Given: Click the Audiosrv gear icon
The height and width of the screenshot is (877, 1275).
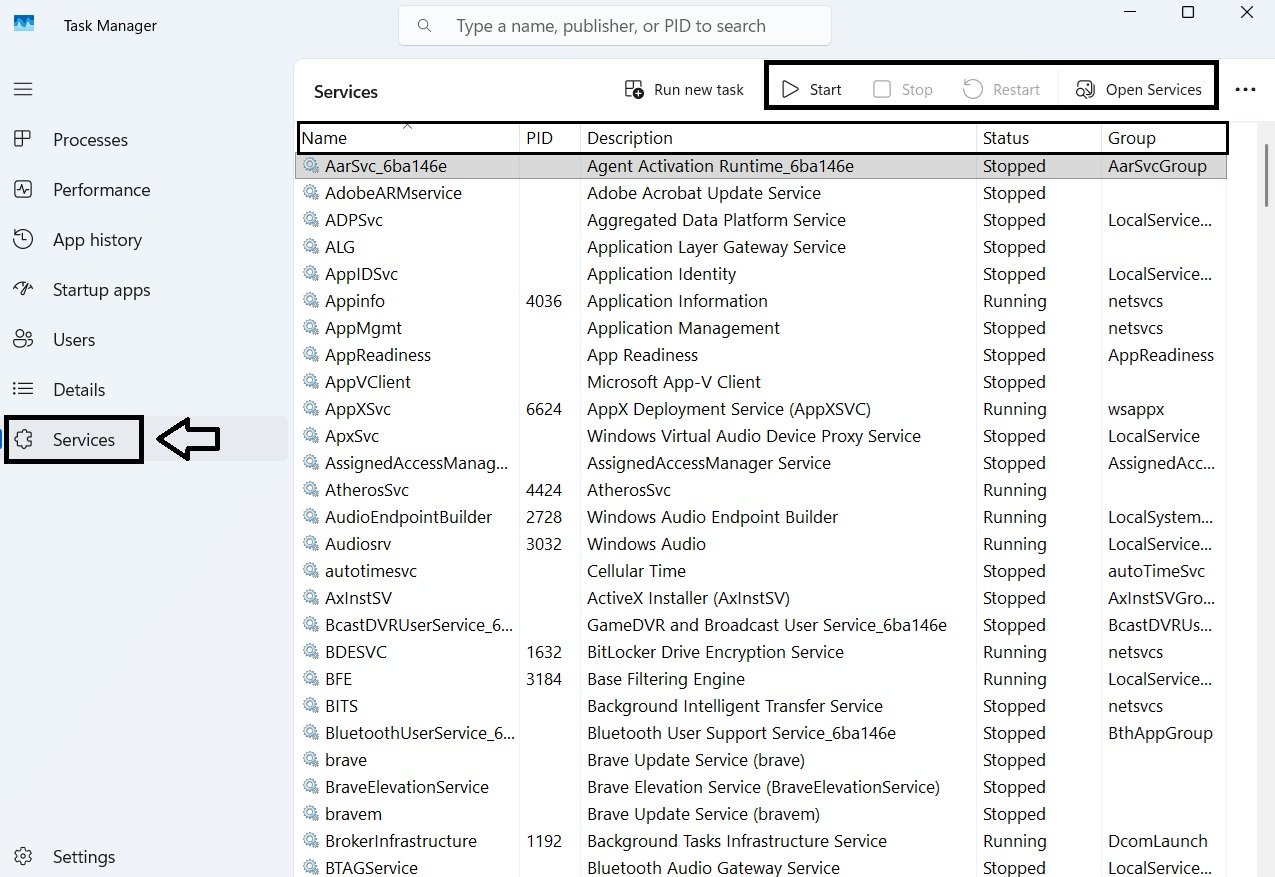Looking at the screenshot, I should coord(311,544).
